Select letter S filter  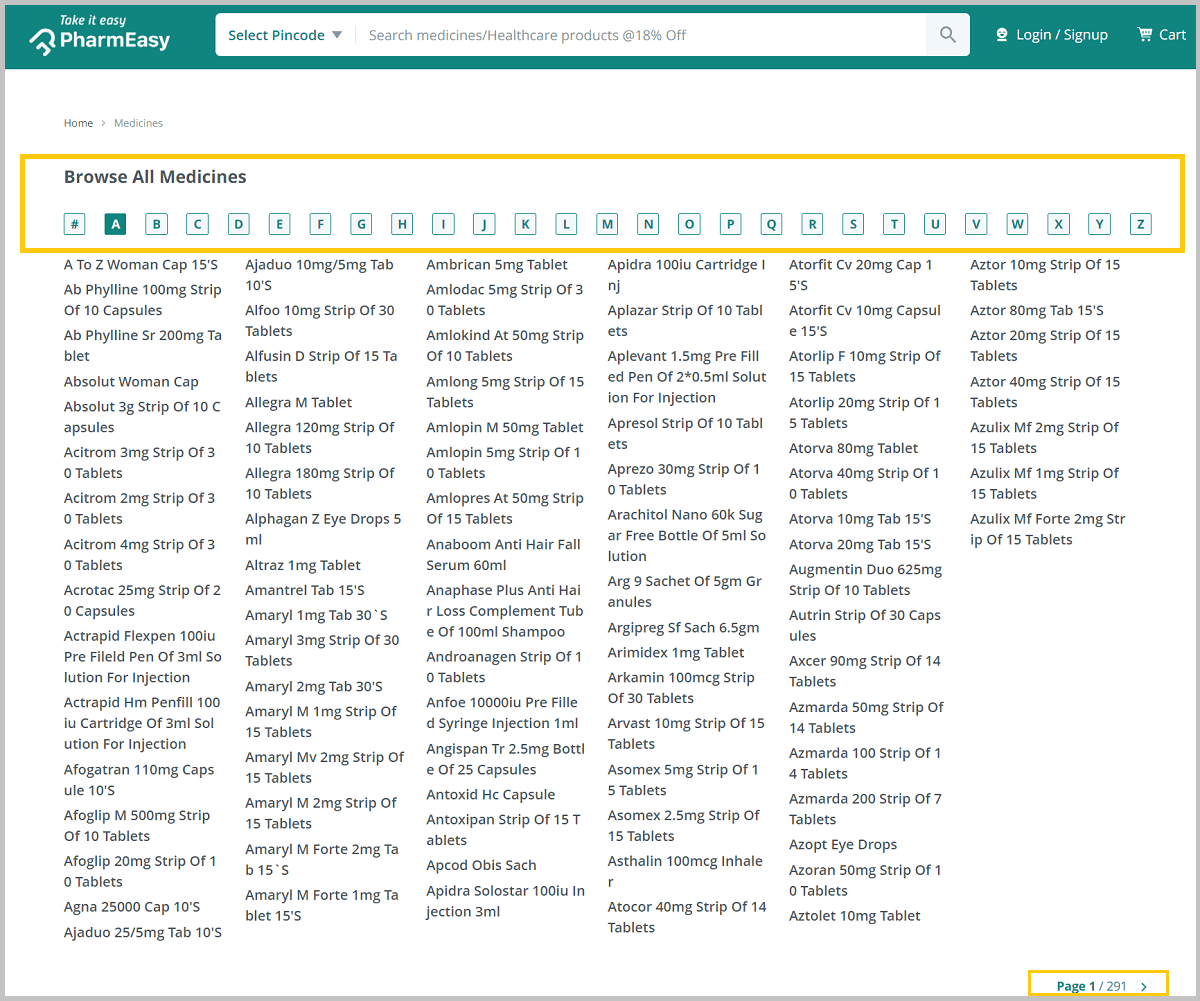[x=853, y=224]
